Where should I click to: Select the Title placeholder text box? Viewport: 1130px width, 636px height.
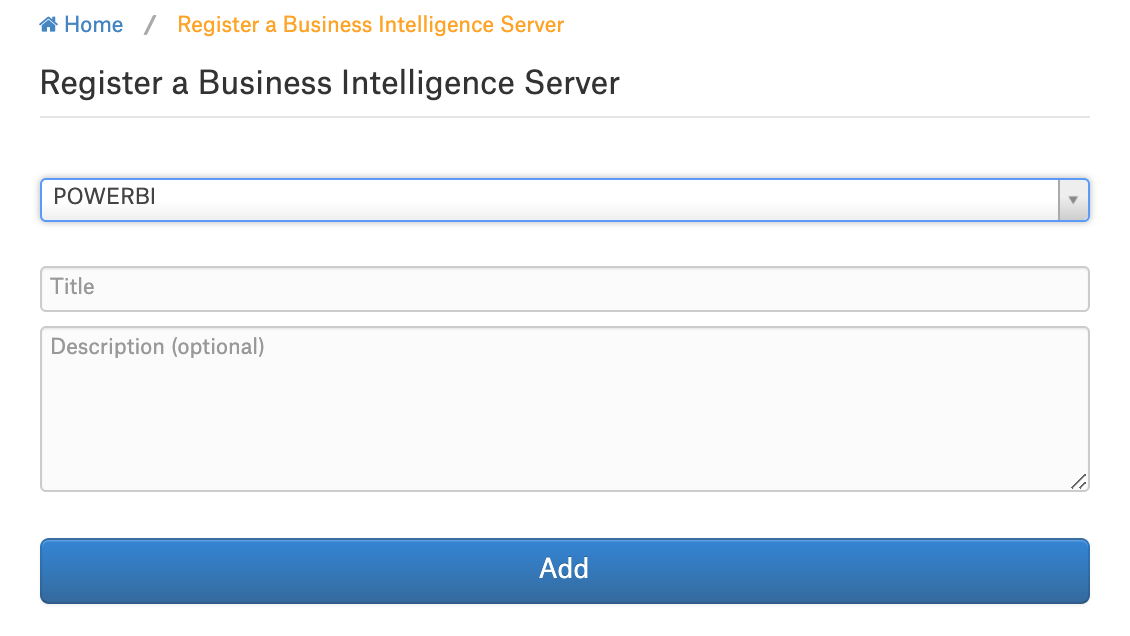pos(564,289)
